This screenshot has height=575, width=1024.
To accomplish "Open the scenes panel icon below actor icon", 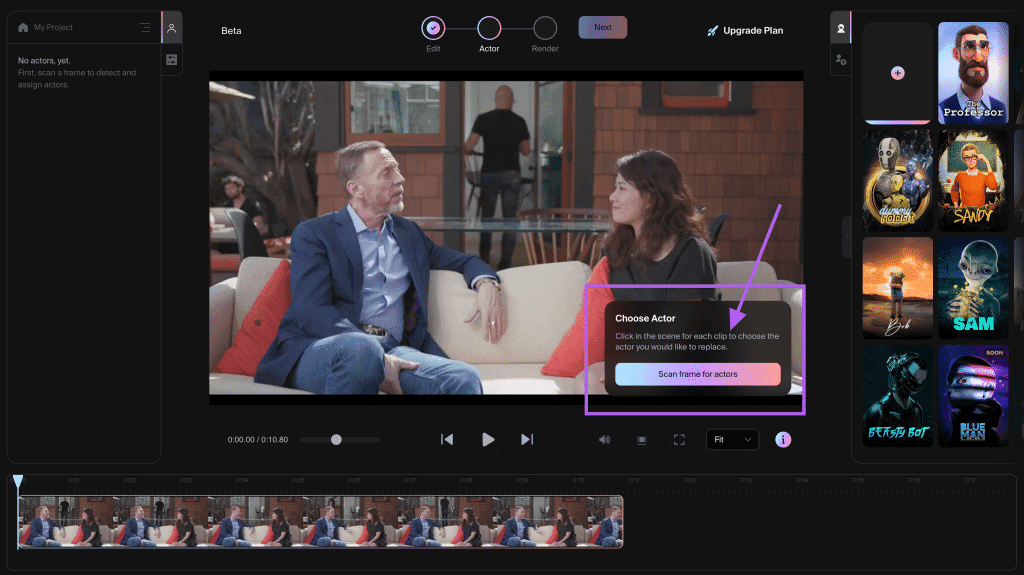I will (x=172, y=59).
